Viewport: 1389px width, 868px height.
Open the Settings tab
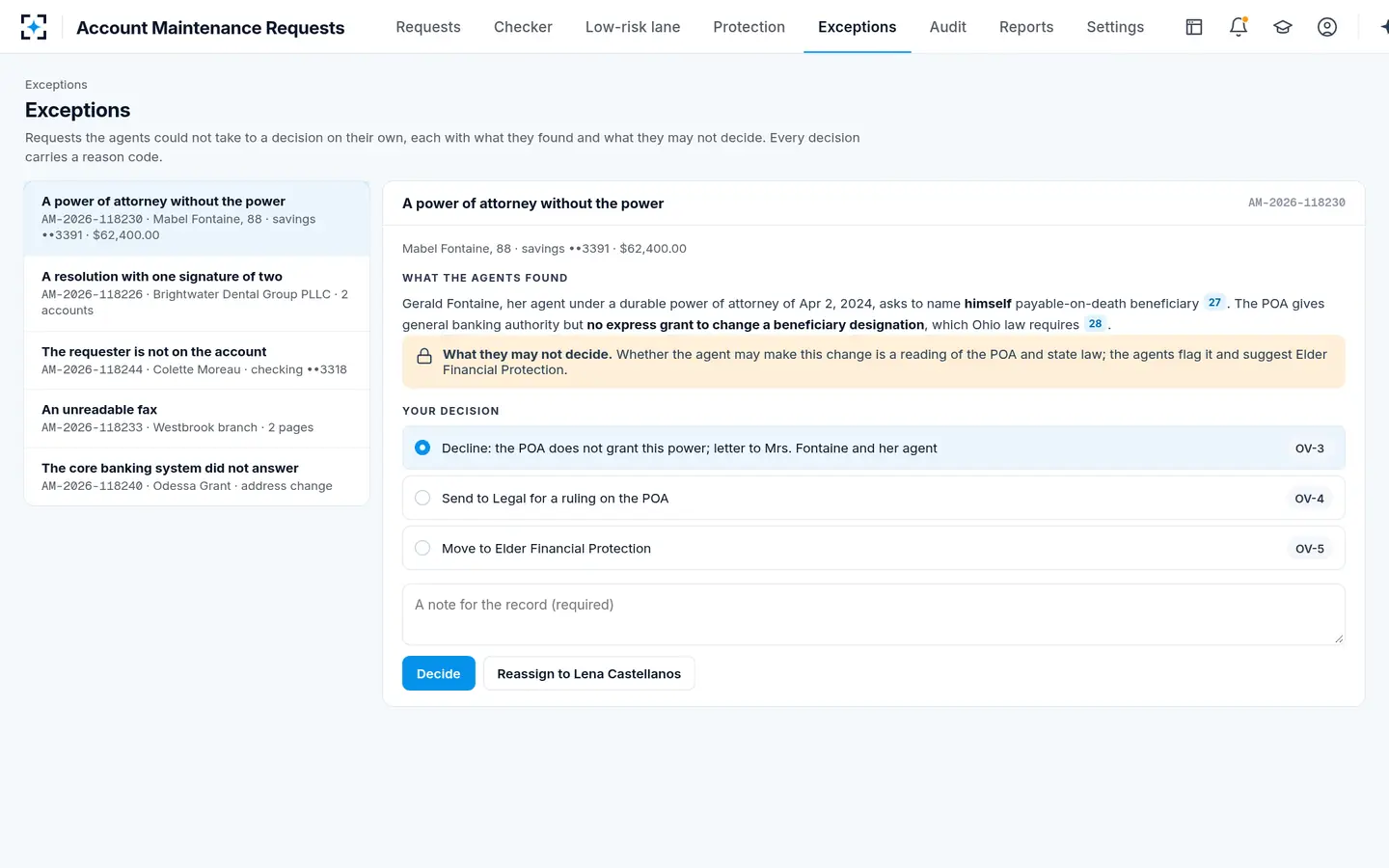click(1115, 27)
